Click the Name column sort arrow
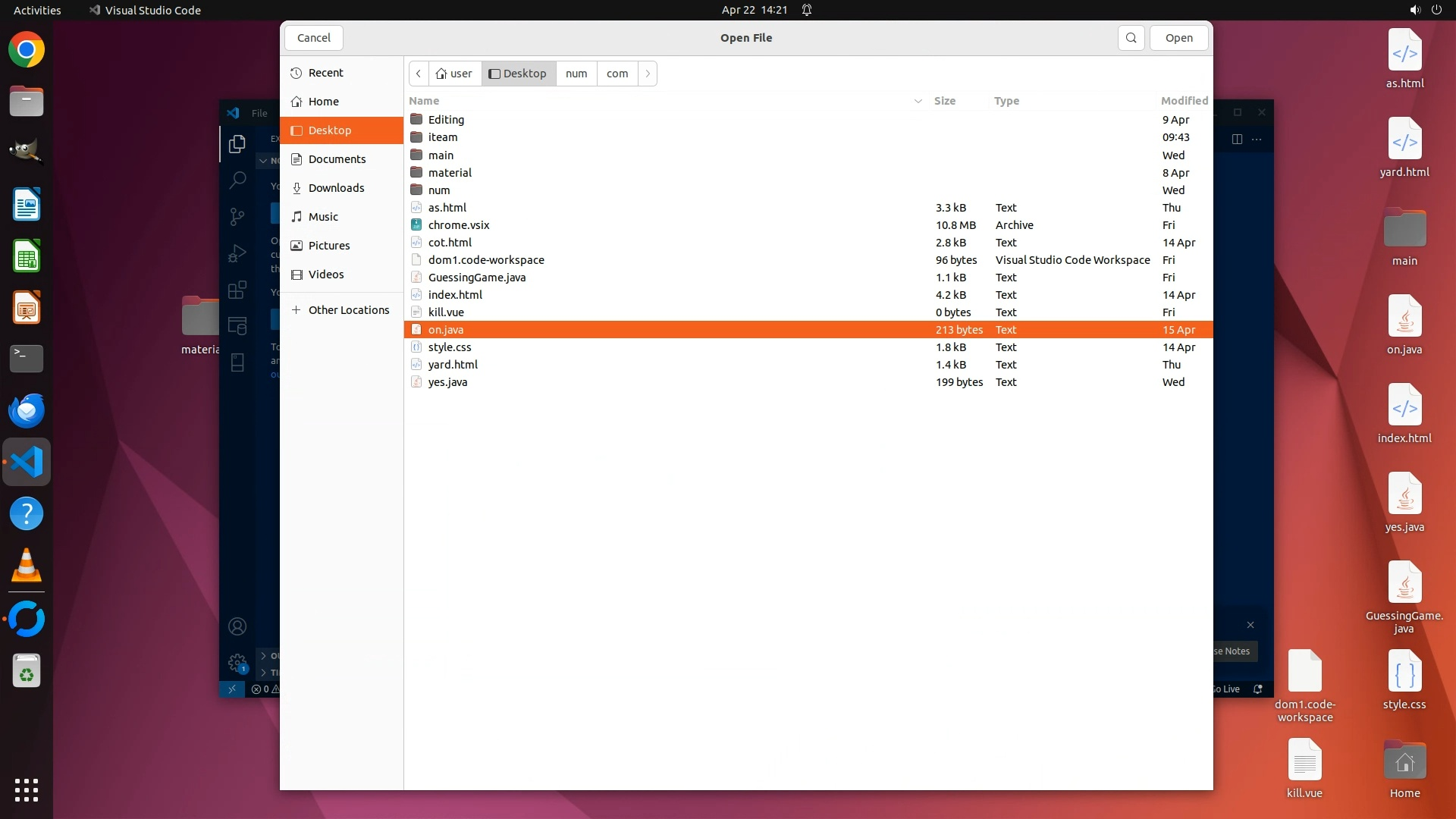The width and height of the screenshot is (1456, 819). [x=918, y=101]
